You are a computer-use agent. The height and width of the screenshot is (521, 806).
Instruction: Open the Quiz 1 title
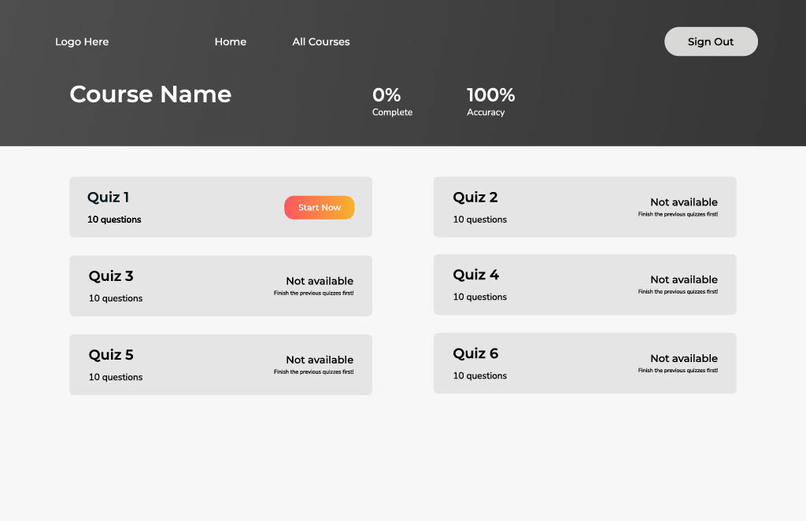[x=108, y=197]
